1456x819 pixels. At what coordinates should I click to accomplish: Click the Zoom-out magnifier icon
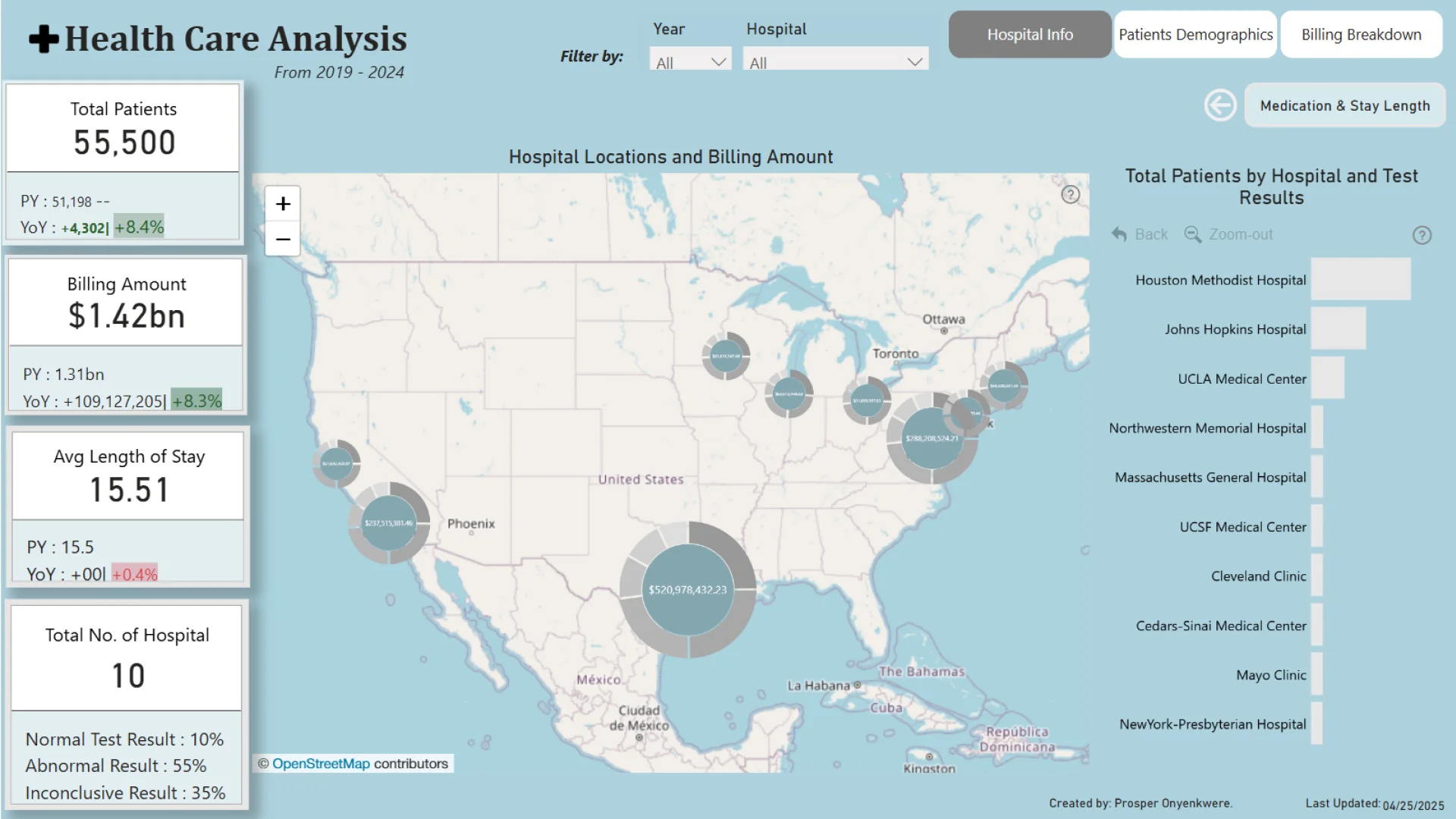click(x=1193, y=234)
